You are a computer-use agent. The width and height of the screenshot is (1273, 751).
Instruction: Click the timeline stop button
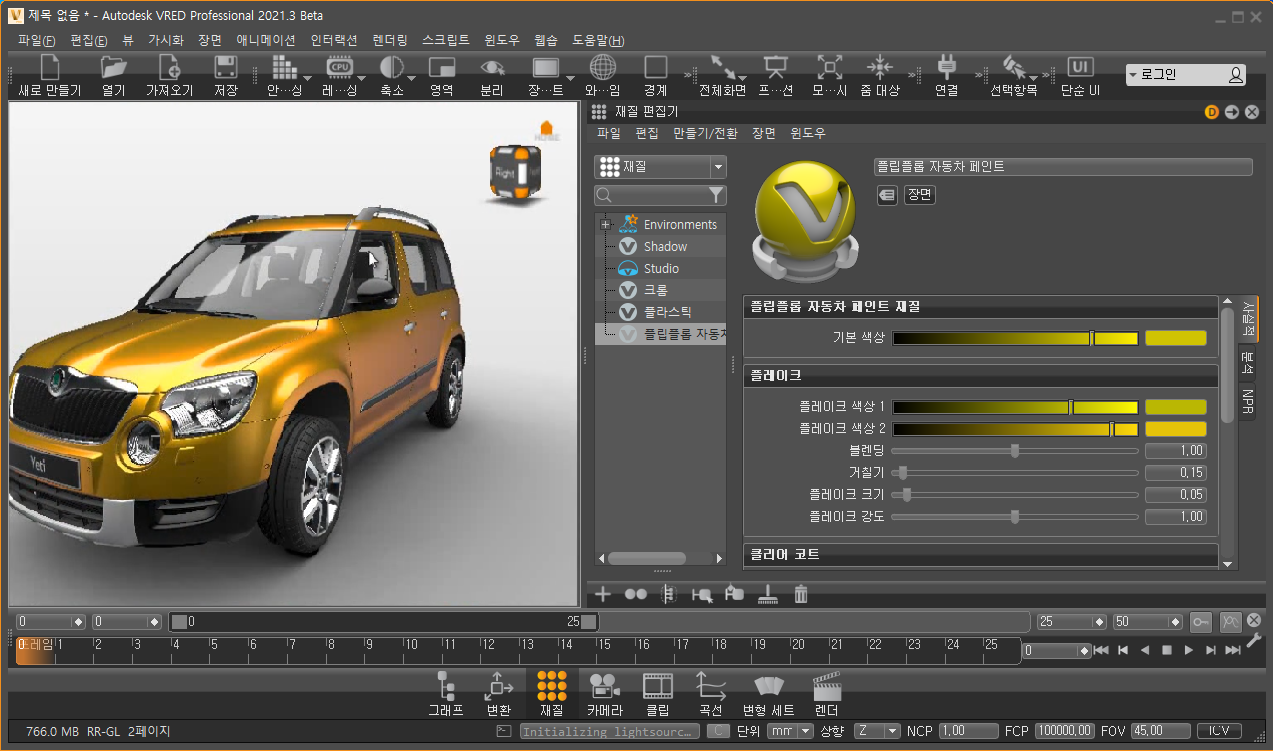1166,650
